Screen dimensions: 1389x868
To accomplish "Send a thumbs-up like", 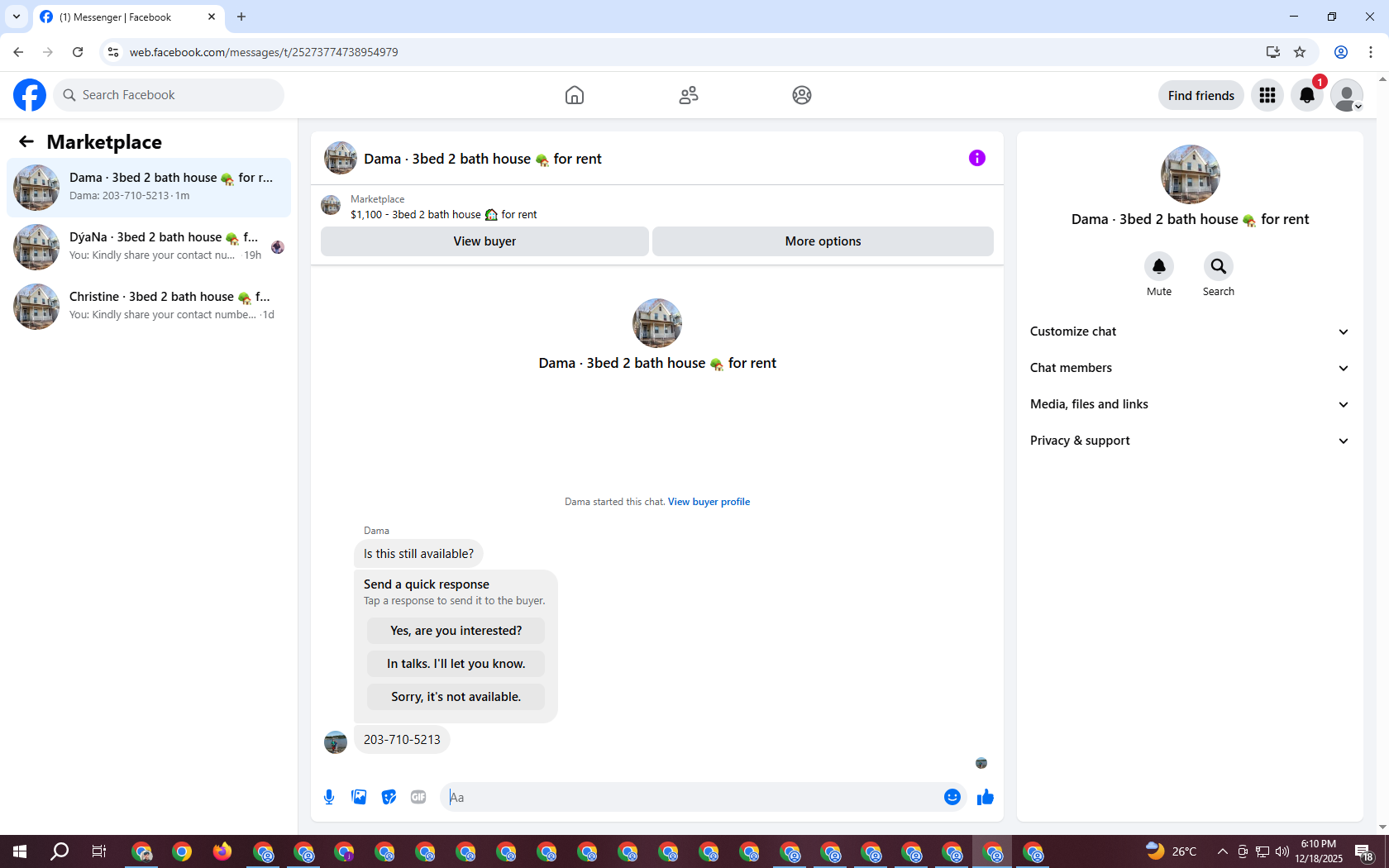I will [x=986, y=797].
